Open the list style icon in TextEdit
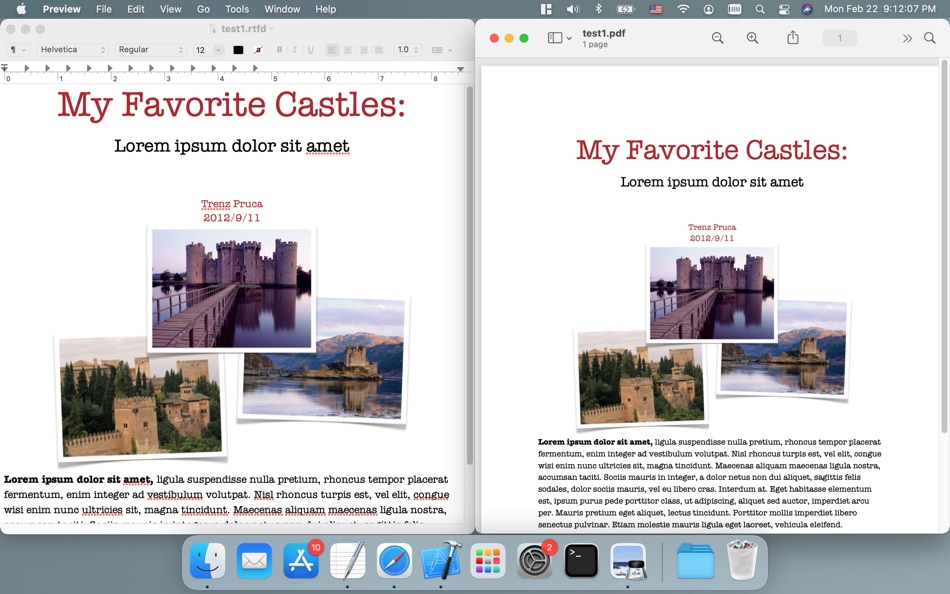The image size is (950, 594). tap(440, 50)
